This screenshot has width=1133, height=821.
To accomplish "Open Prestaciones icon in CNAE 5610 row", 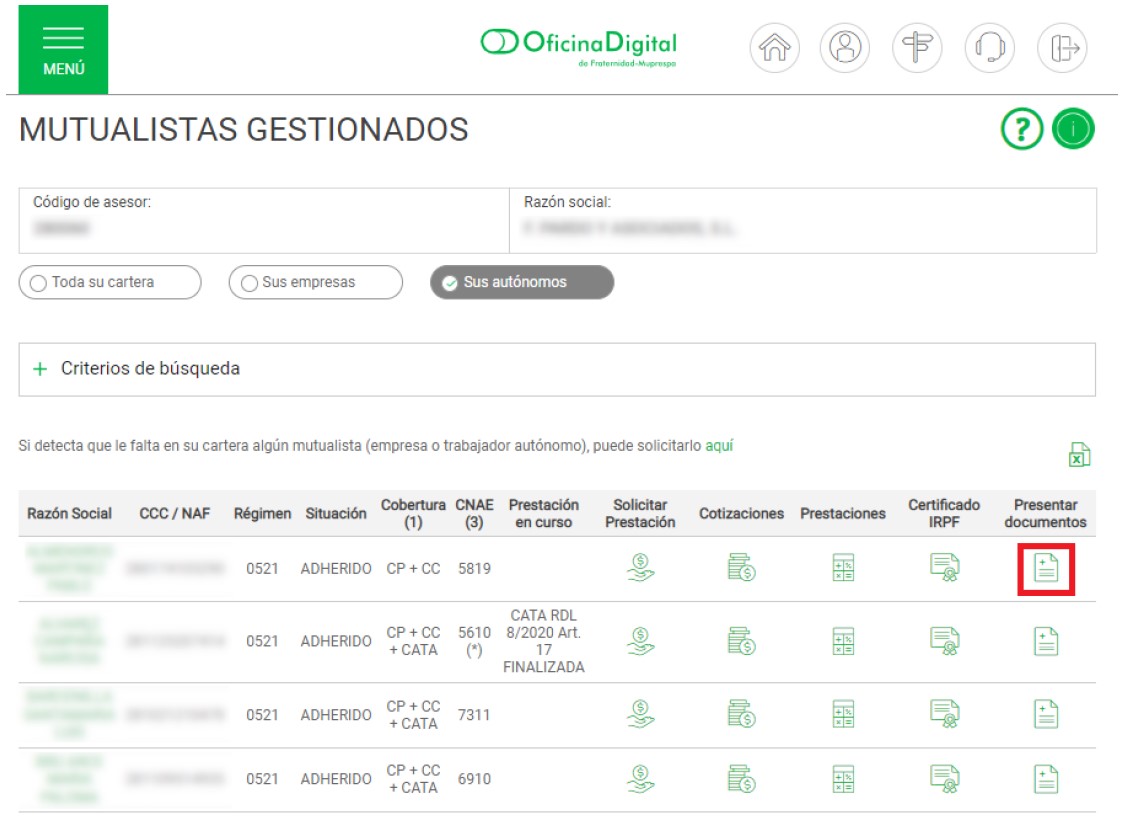I will (x=843, y=641).
